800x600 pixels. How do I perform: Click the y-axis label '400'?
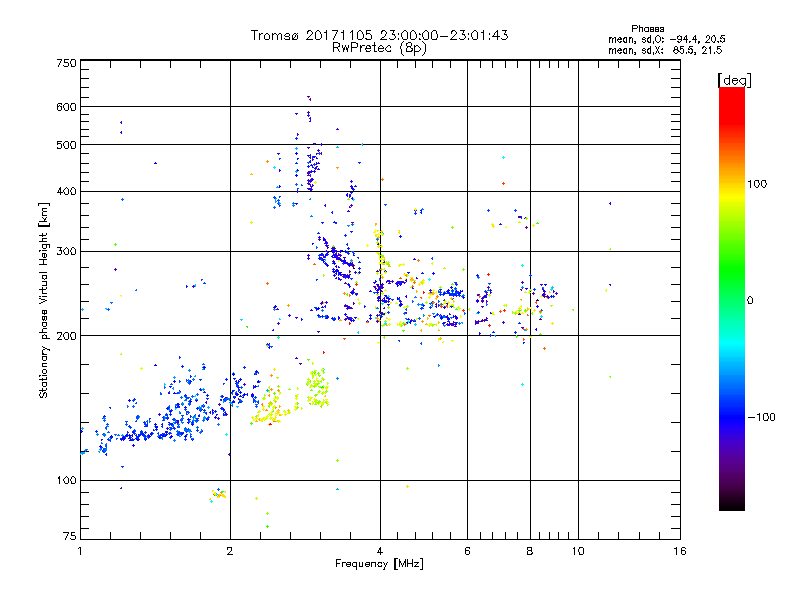pyautogui.click(x=66, y=192)
